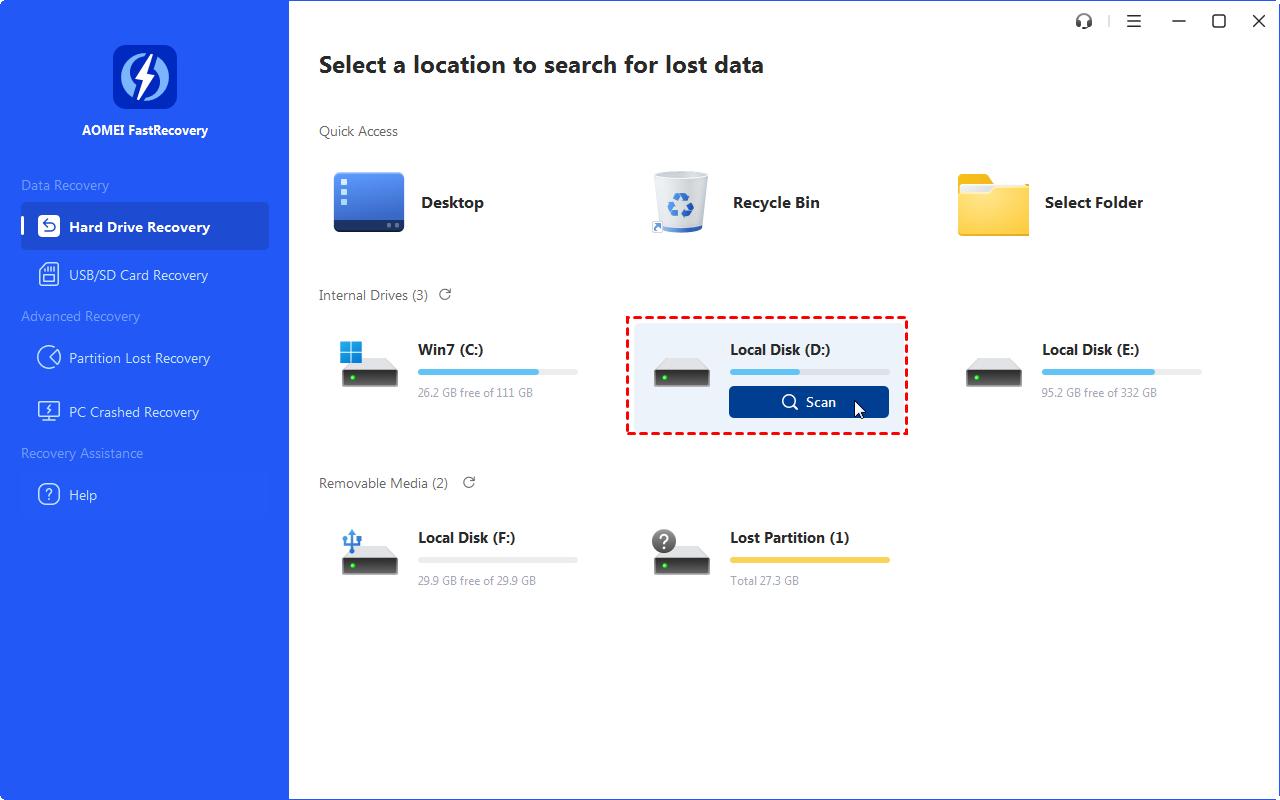Select the Local Disk (E:) drive name

point(1091,349)
